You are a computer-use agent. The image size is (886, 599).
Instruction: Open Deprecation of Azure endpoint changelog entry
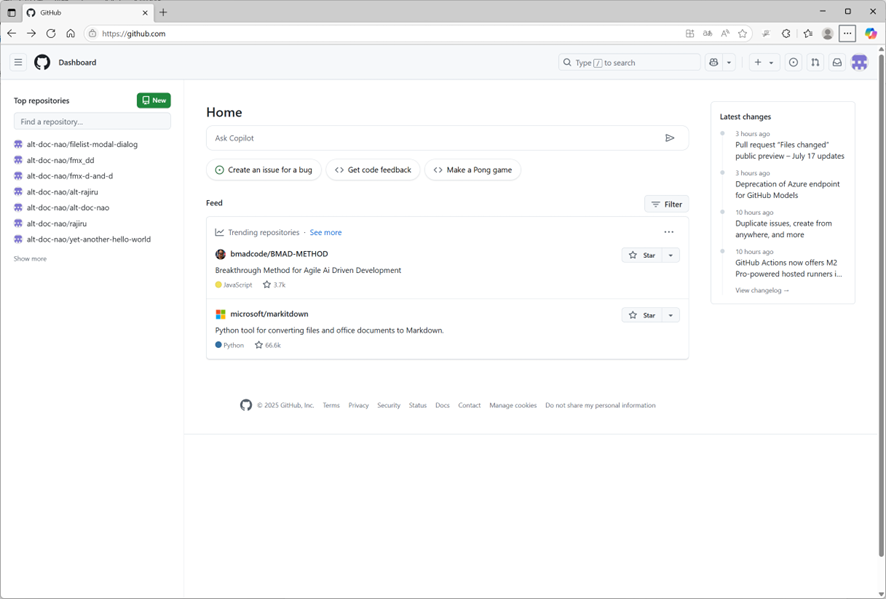tap(787, 189)
